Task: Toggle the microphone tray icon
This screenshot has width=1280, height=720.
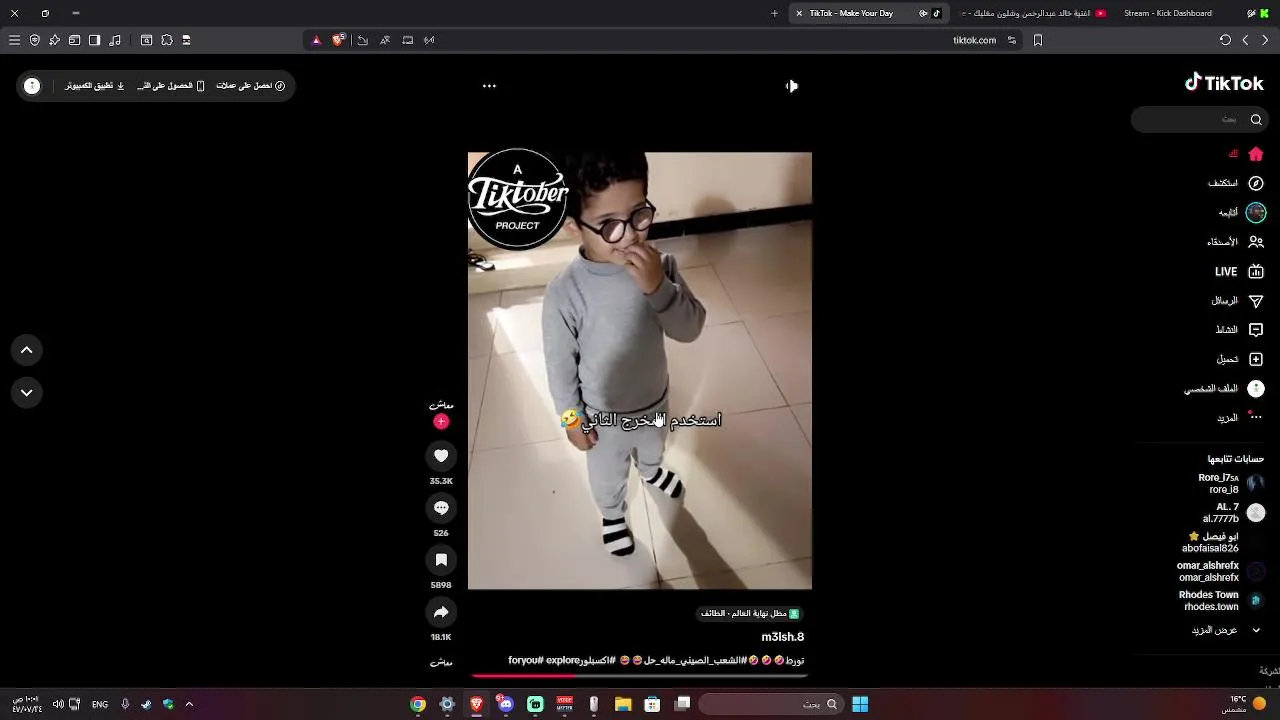Action: (125, 704)
